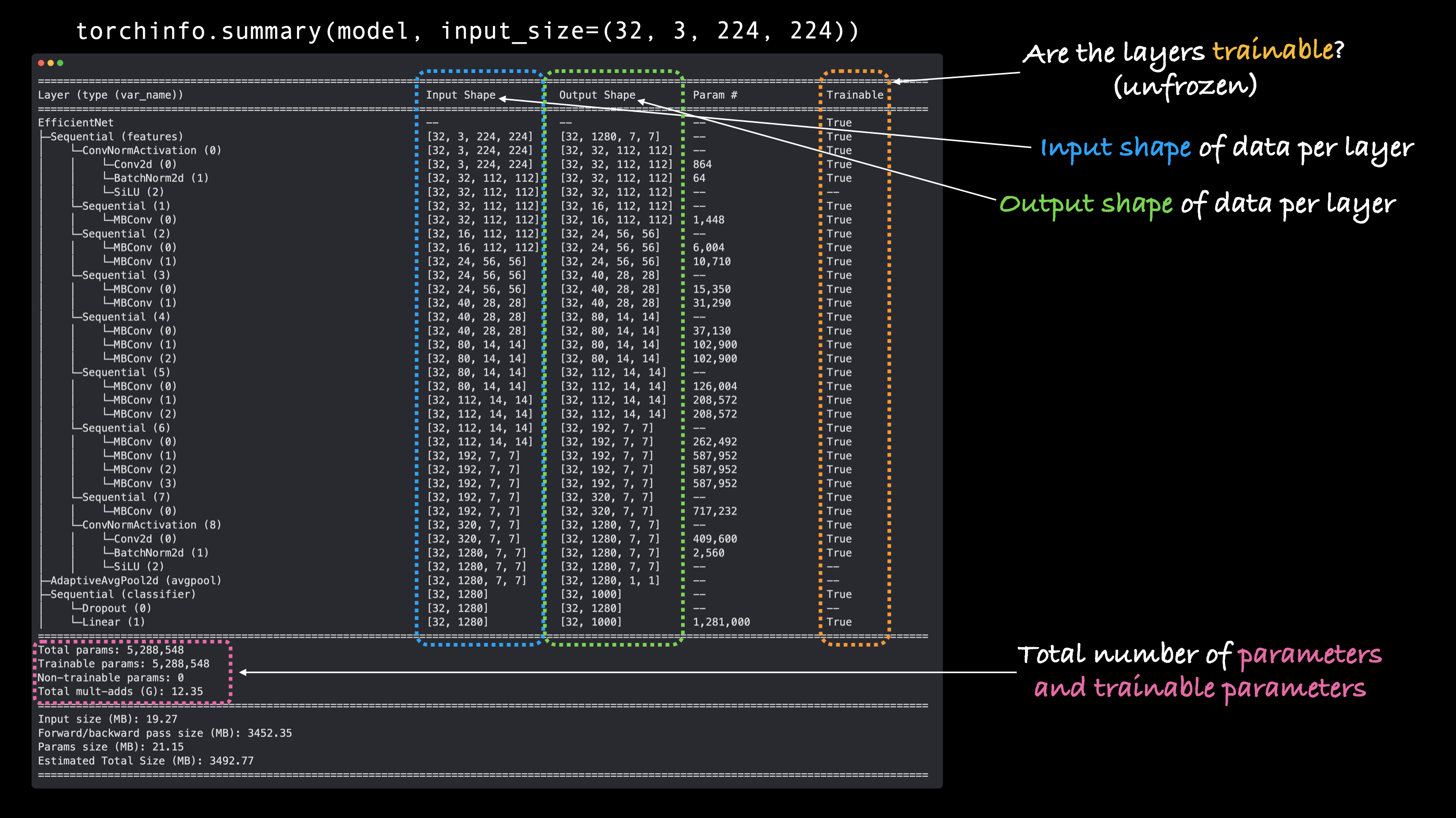Expand the Sequential (features) branch

[116, 136]
